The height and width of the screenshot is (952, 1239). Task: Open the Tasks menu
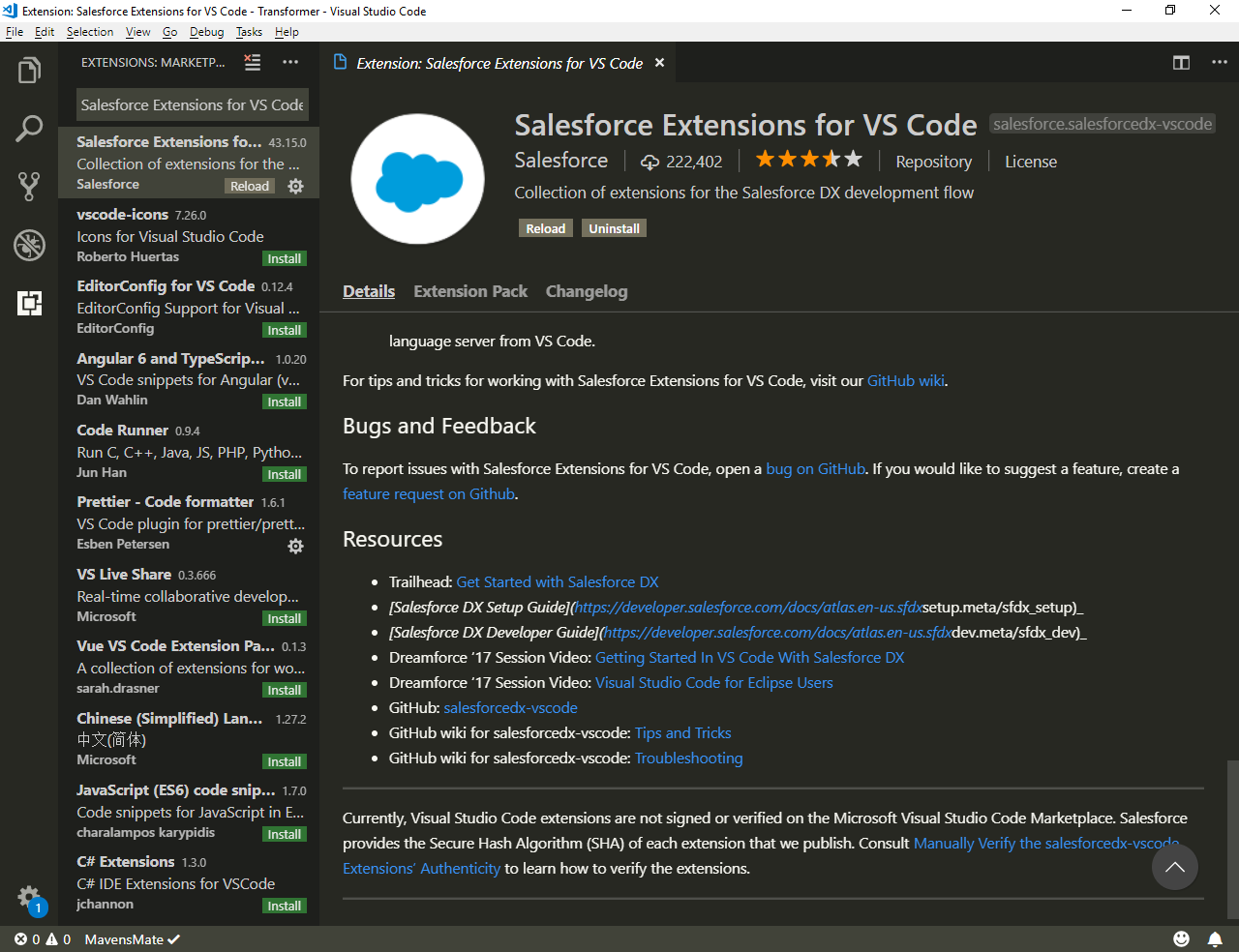(249, 32)
